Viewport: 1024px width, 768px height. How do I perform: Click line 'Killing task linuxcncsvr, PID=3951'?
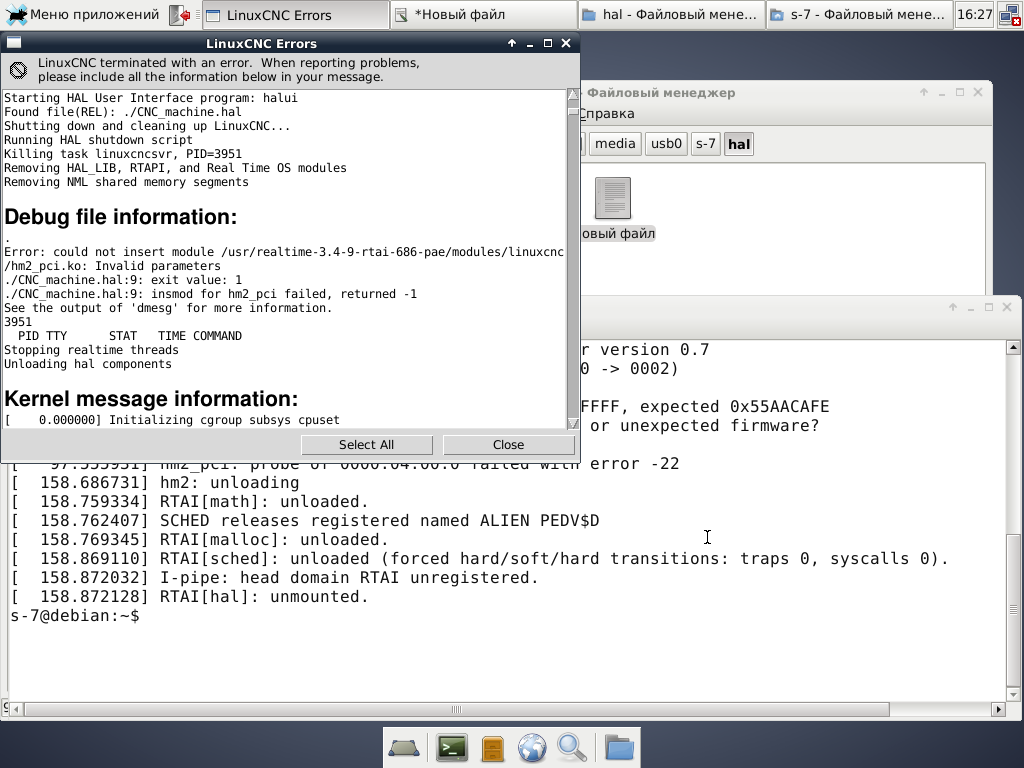pos(123,154)
